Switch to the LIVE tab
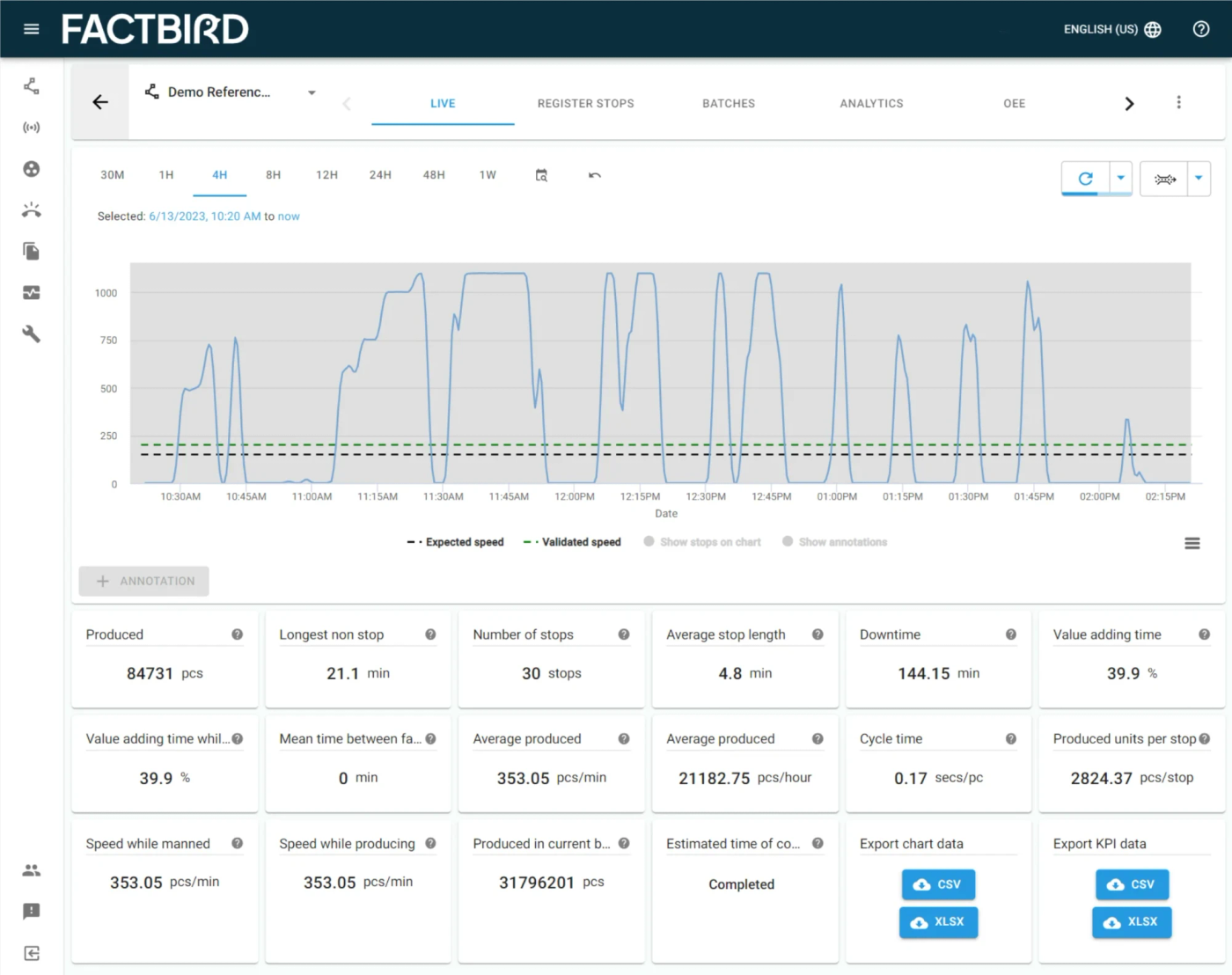Image resolution: width=1232 pixels, height=975 pixels. tap(443, 104)
